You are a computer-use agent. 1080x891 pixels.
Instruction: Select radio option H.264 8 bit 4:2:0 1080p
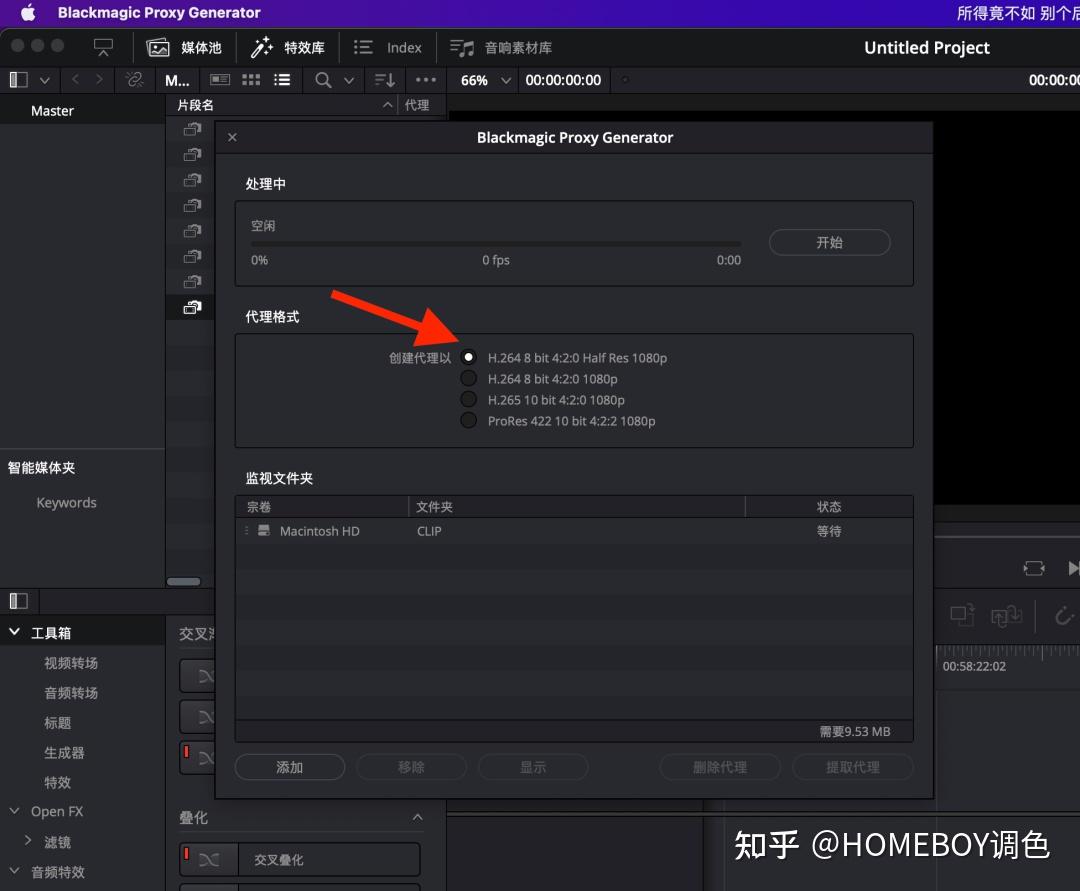point(468,378)
